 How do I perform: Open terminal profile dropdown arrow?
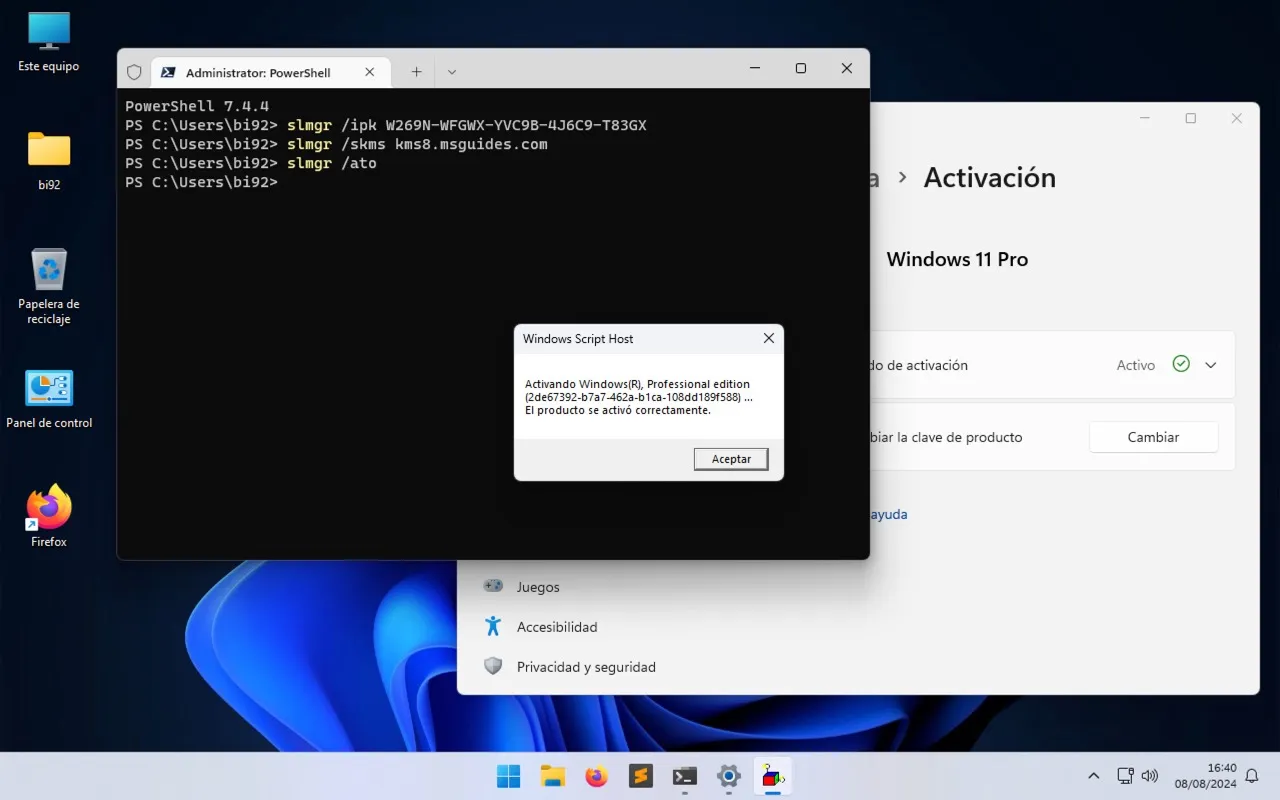pos(452,72)
